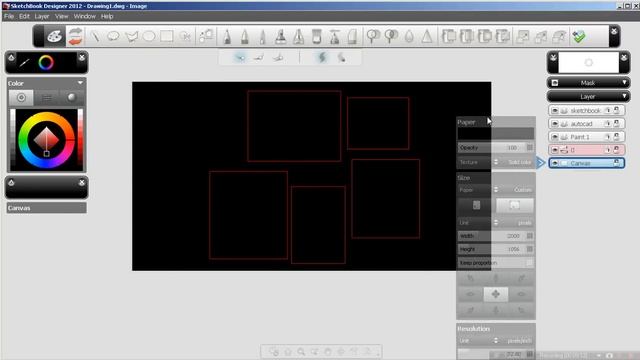Switch to color sliders tab
The image size is (640, 360).
(47, 98)
